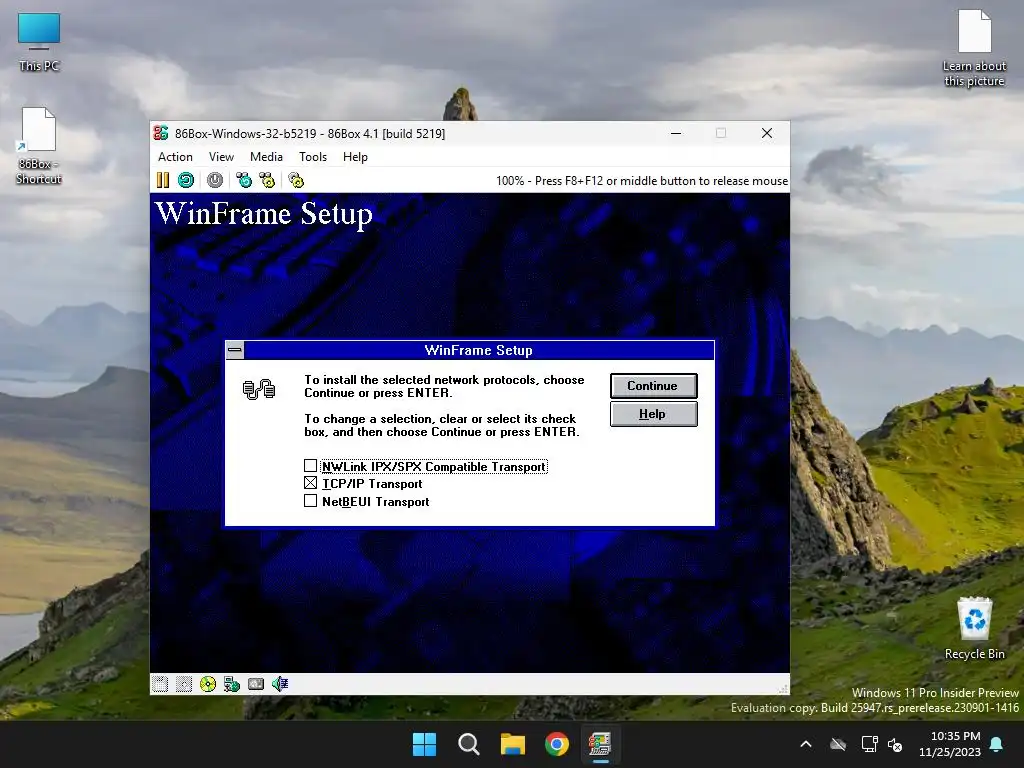Open the WinFrame Setup dialog control menu box
The height and width of the screenshot is (768, 1024).
[x=235, y=350]
